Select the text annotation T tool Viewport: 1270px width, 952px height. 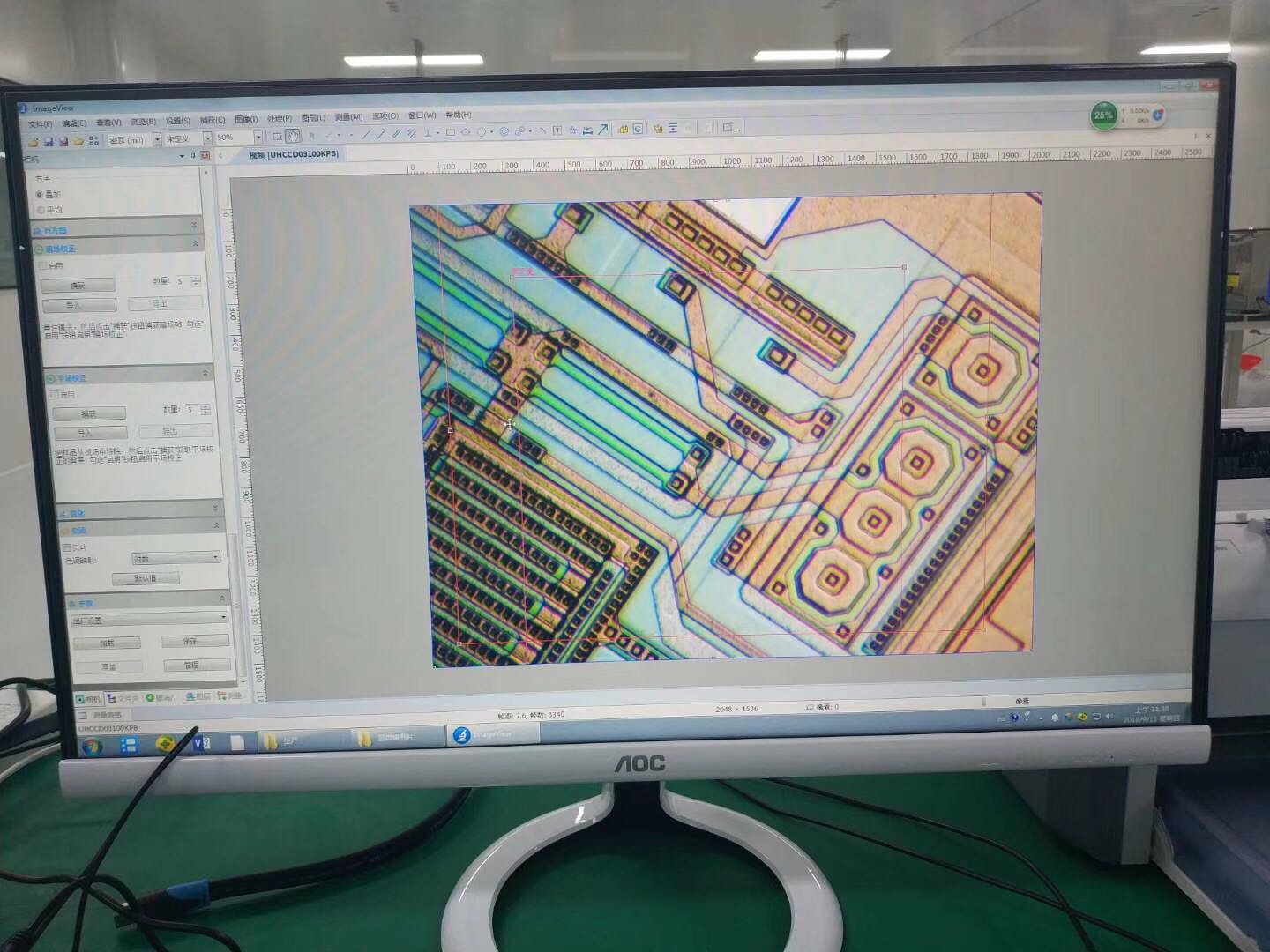click(557, 130)
